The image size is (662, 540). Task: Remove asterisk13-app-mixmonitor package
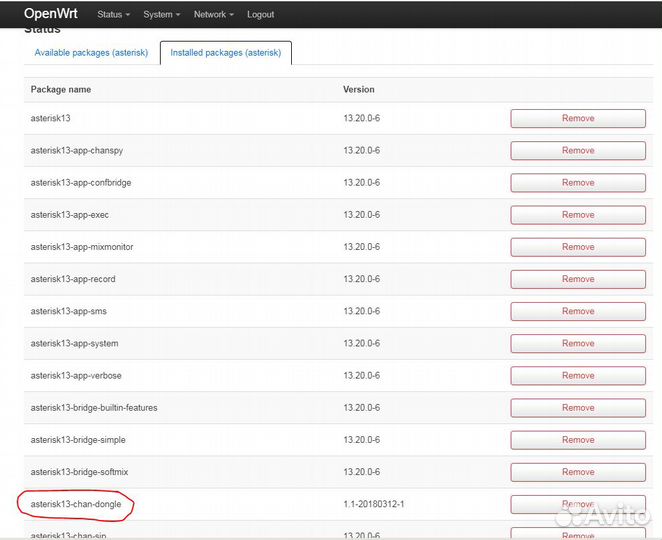coord(578,247)
